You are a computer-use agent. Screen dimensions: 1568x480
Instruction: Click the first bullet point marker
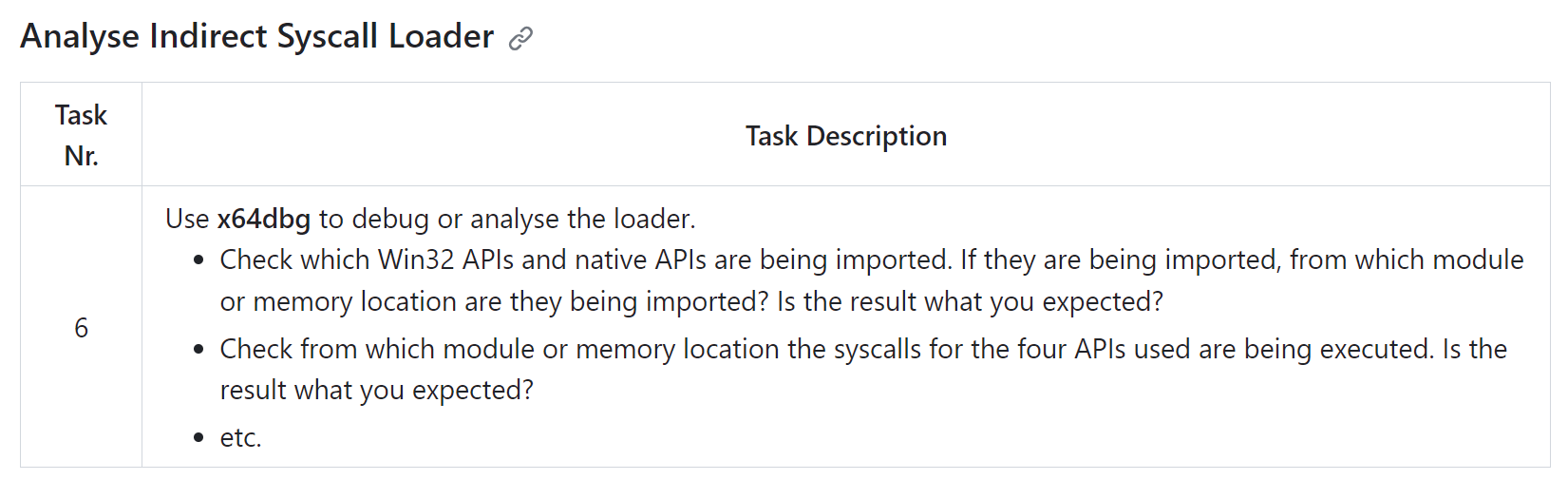point(198,260)
